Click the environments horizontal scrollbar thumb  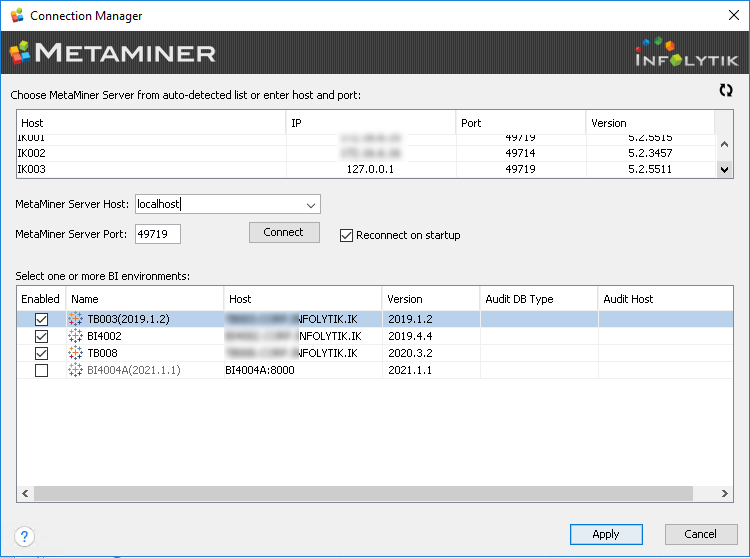(x=364, y=493)
